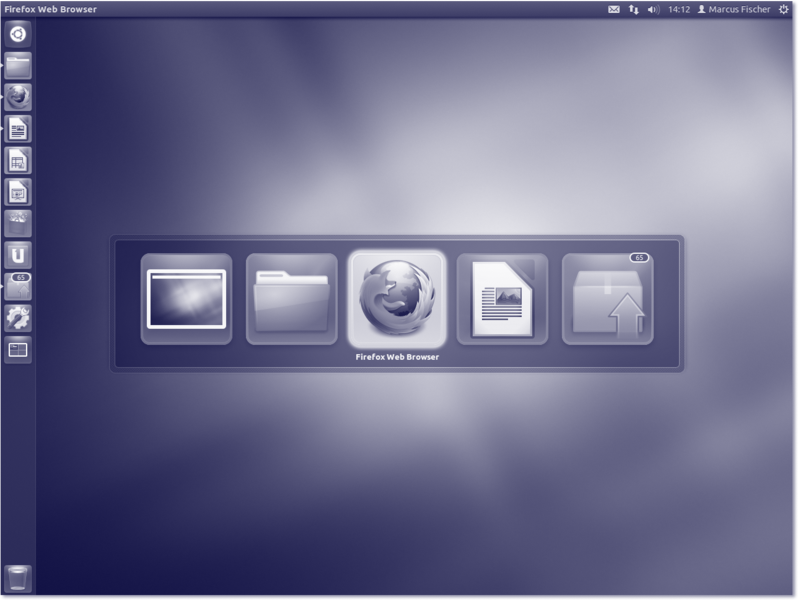Open Files manager in the launcher

click(18, 66)
